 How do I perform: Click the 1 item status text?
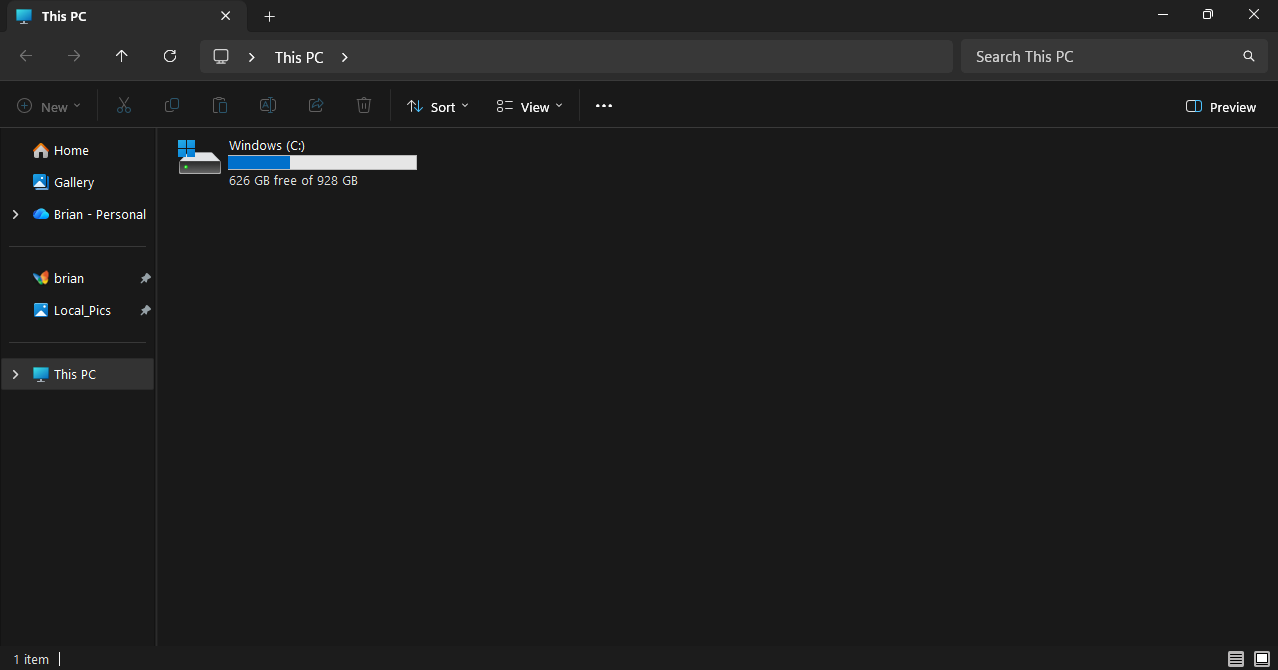pyautogui.click(x=31, y=659)
